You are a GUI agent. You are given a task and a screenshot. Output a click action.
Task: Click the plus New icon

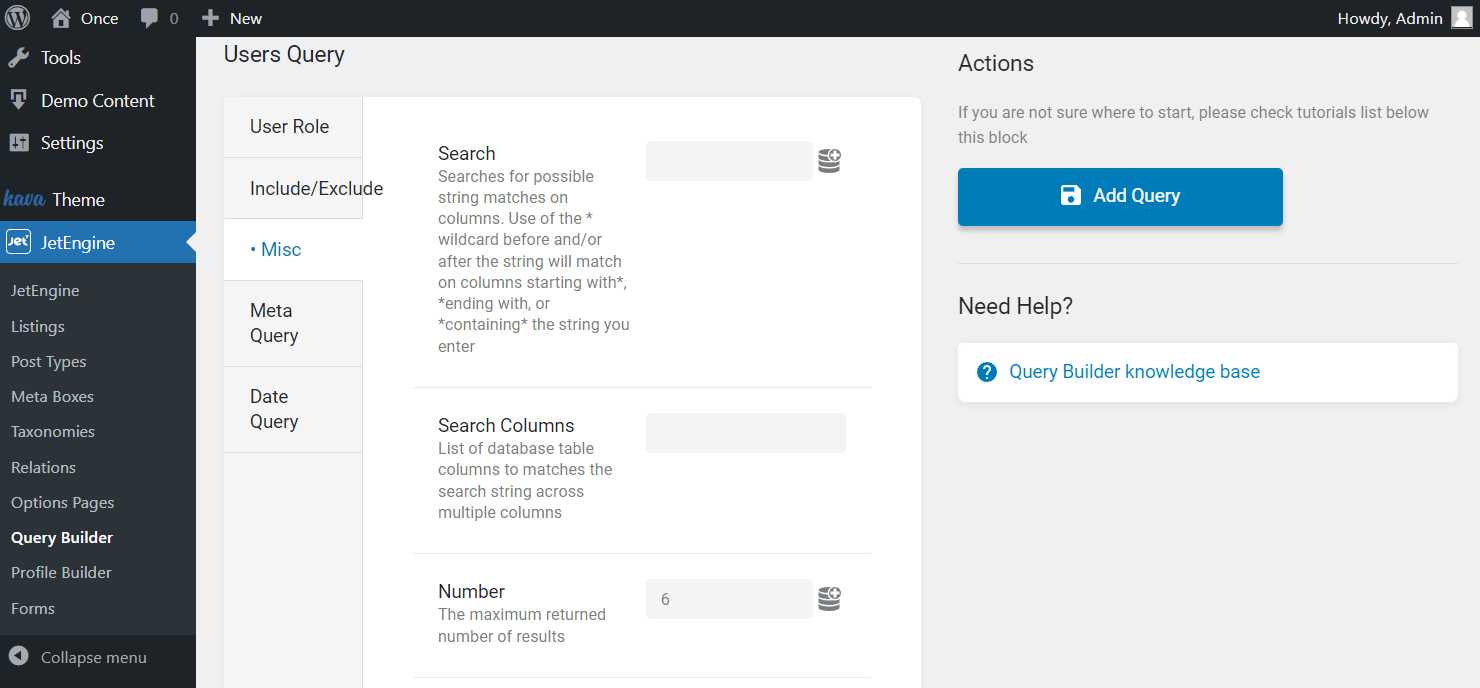[x=209, y=18]
